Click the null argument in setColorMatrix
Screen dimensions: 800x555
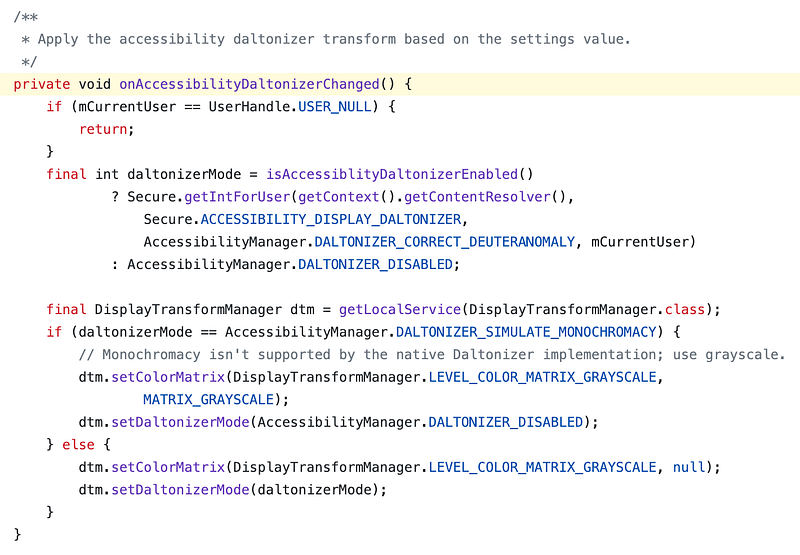pos(689,467)
